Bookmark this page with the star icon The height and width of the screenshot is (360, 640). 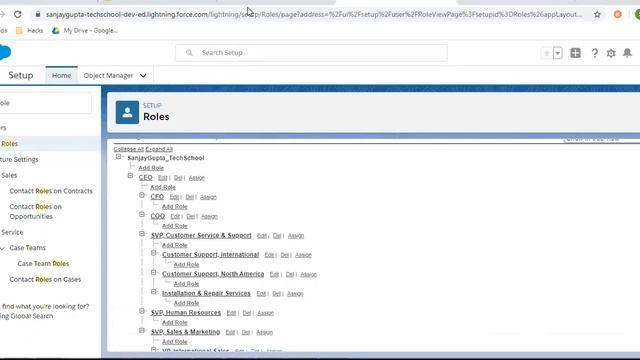point(597,14)
